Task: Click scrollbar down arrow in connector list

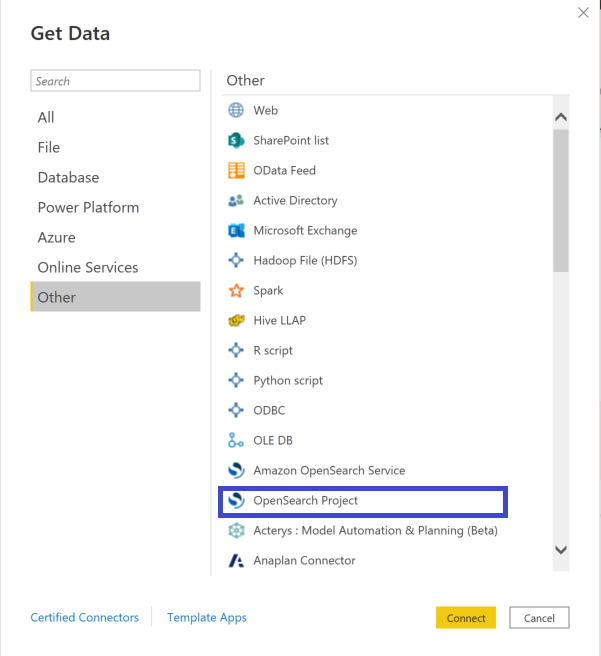Action: point(561,550)
